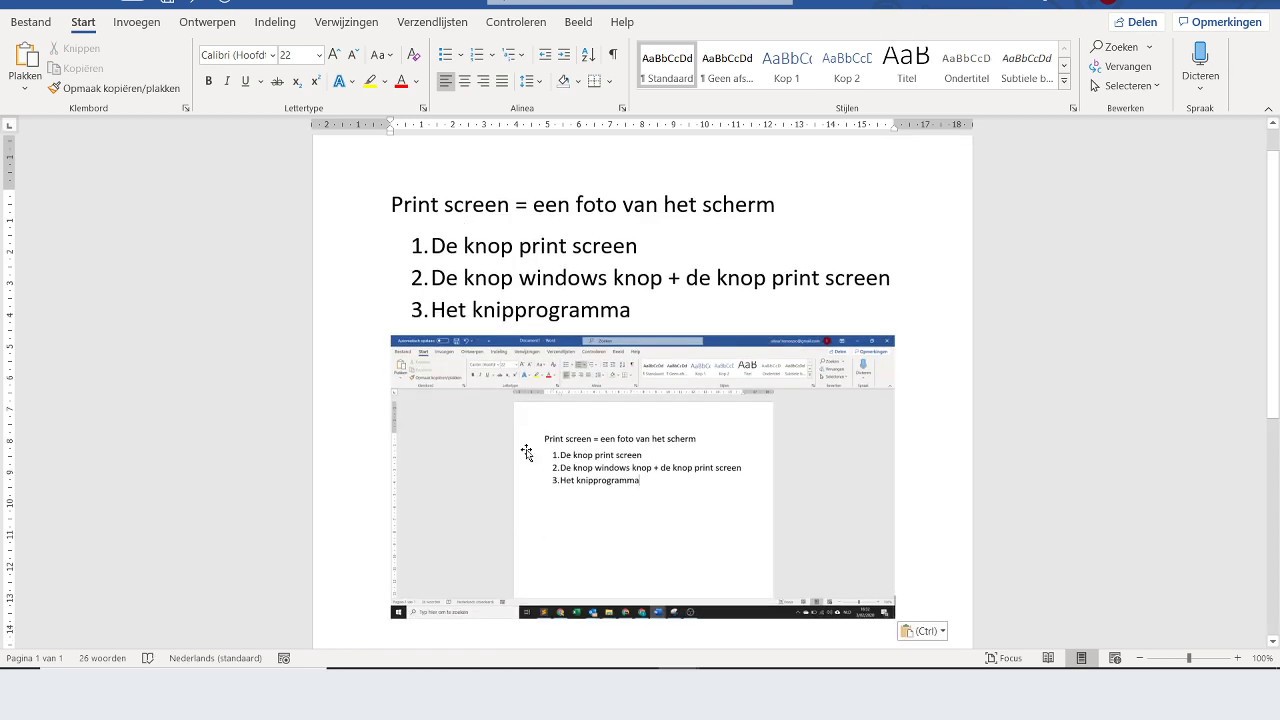1280x720 pixels.
Task: Justify the paragraph text
Action: pos(502,81)
